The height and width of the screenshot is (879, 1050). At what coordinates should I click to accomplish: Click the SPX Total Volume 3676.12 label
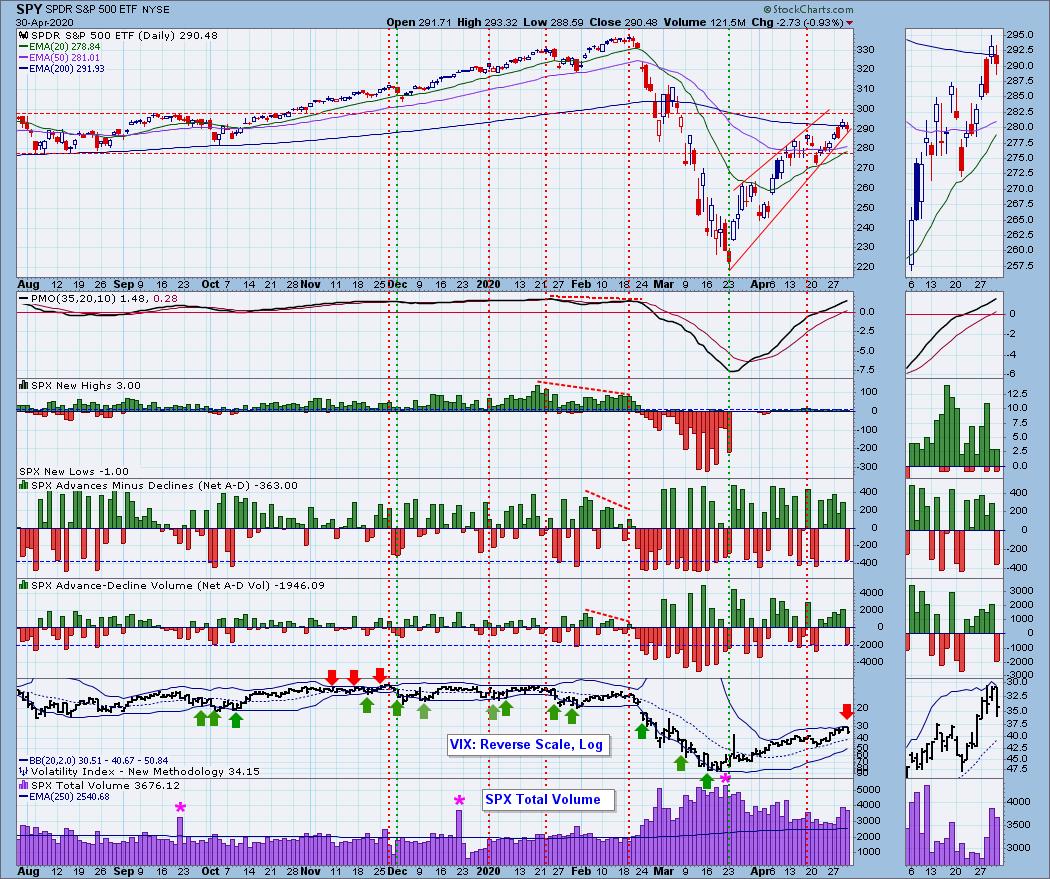tap(105, 785)
